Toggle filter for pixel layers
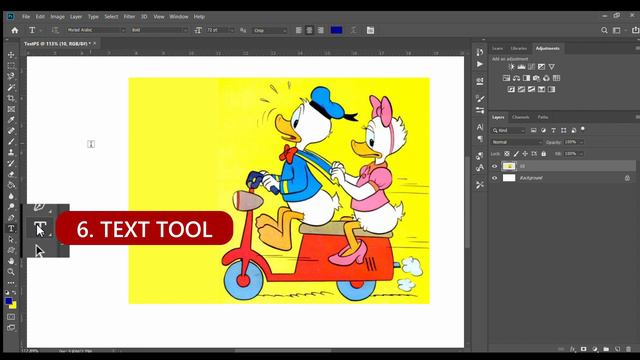Viewport: 640px width, 360px height. click(533, 130)
